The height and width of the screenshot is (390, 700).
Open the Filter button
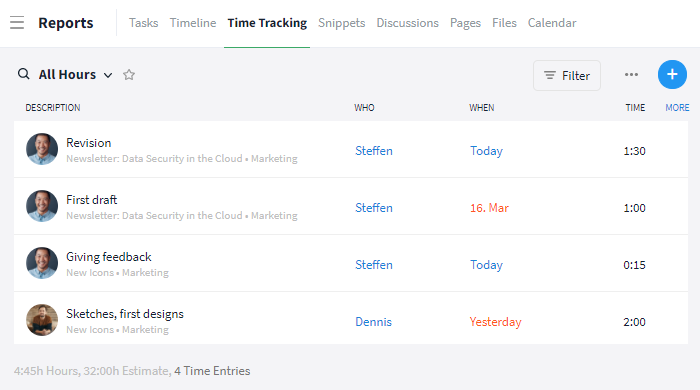pyautogui.click(x=567, y=75)
